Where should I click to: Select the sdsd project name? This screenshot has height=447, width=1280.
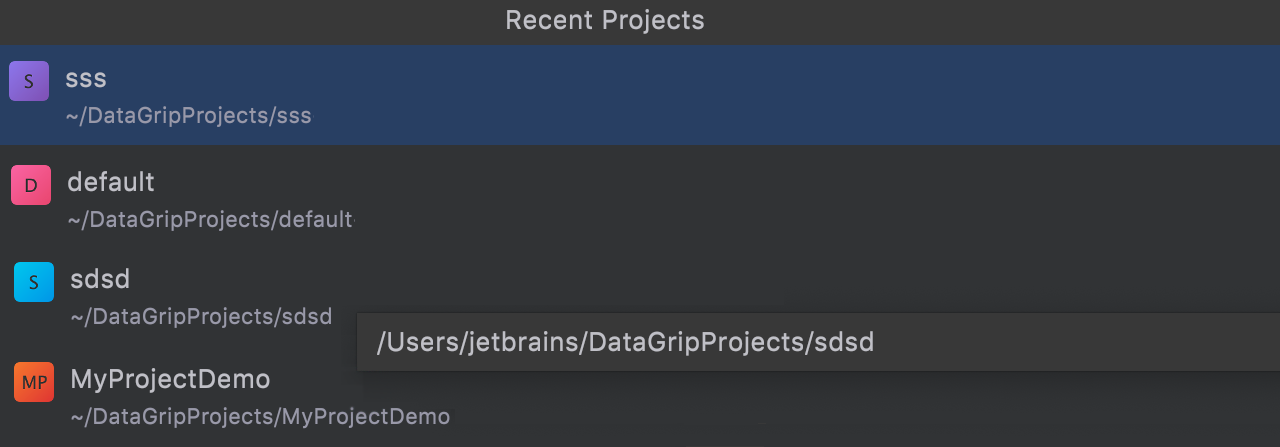click(x=100, y=279)
